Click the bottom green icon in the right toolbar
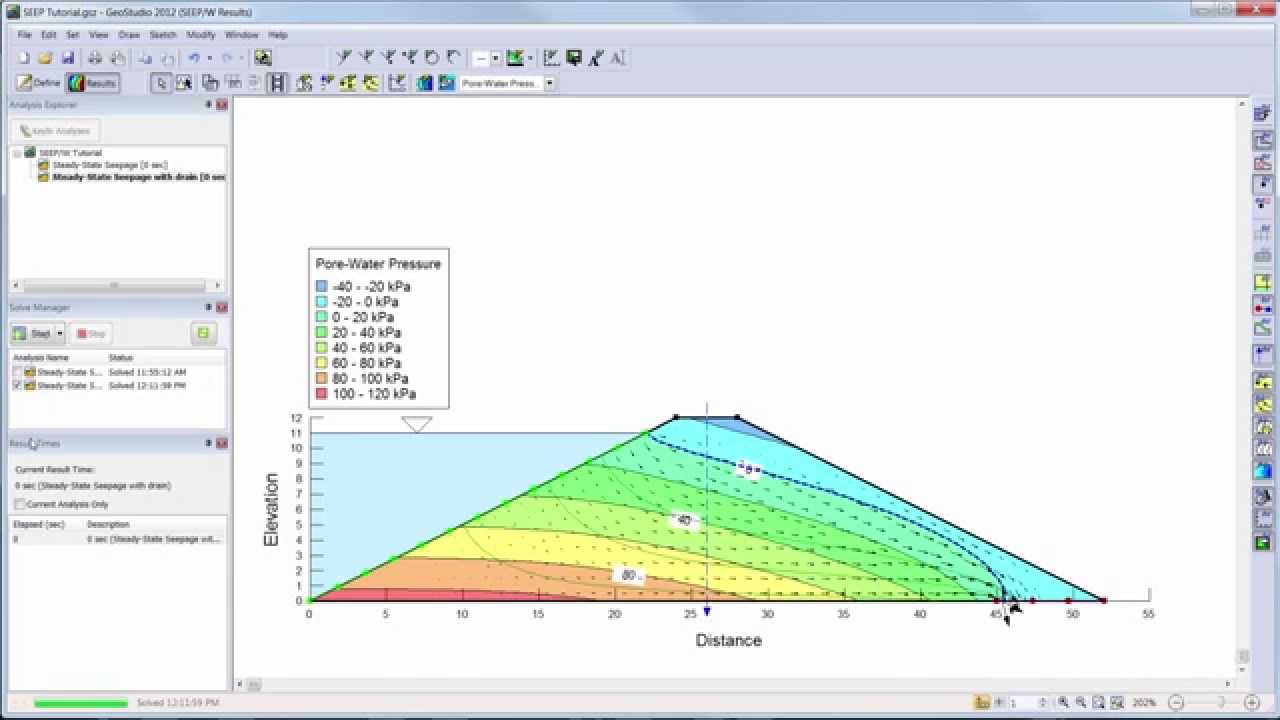1280x720 pixels. click(x=1262, y=542)
